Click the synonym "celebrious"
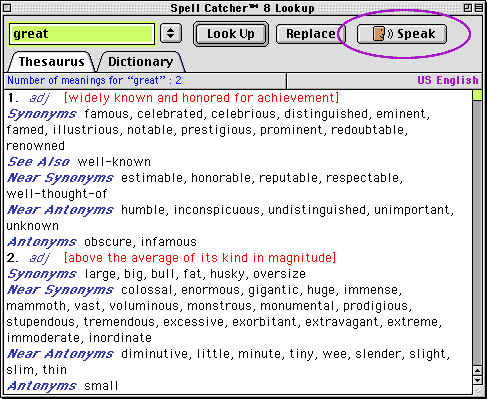This screenshot has width=487, height=399. click(243, 114)
